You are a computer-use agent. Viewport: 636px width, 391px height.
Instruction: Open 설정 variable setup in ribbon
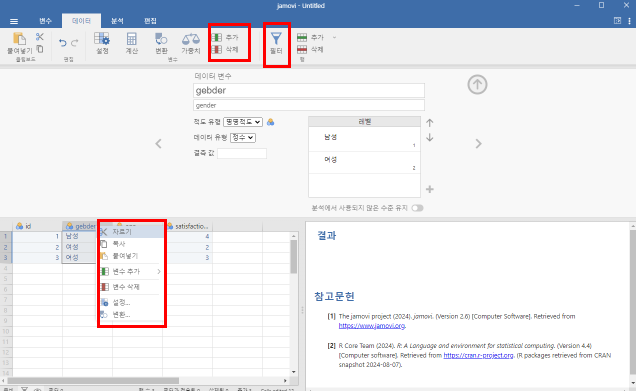[x=102, y=43]
